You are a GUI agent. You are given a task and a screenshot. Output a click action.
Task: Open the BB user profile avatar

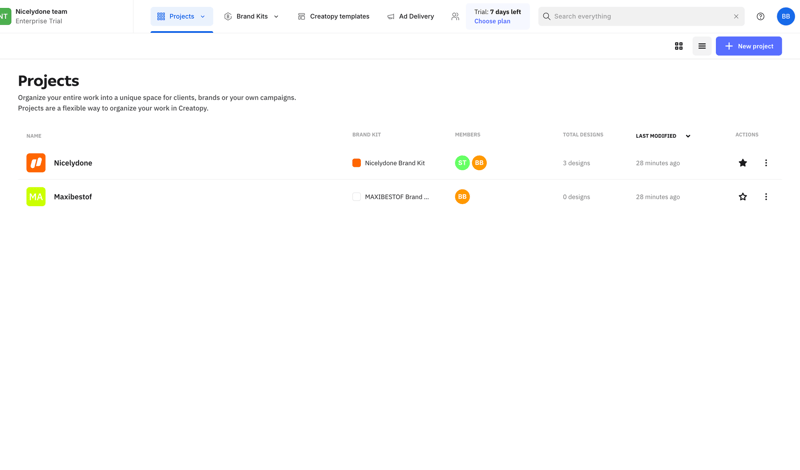(x=786, y=16)
